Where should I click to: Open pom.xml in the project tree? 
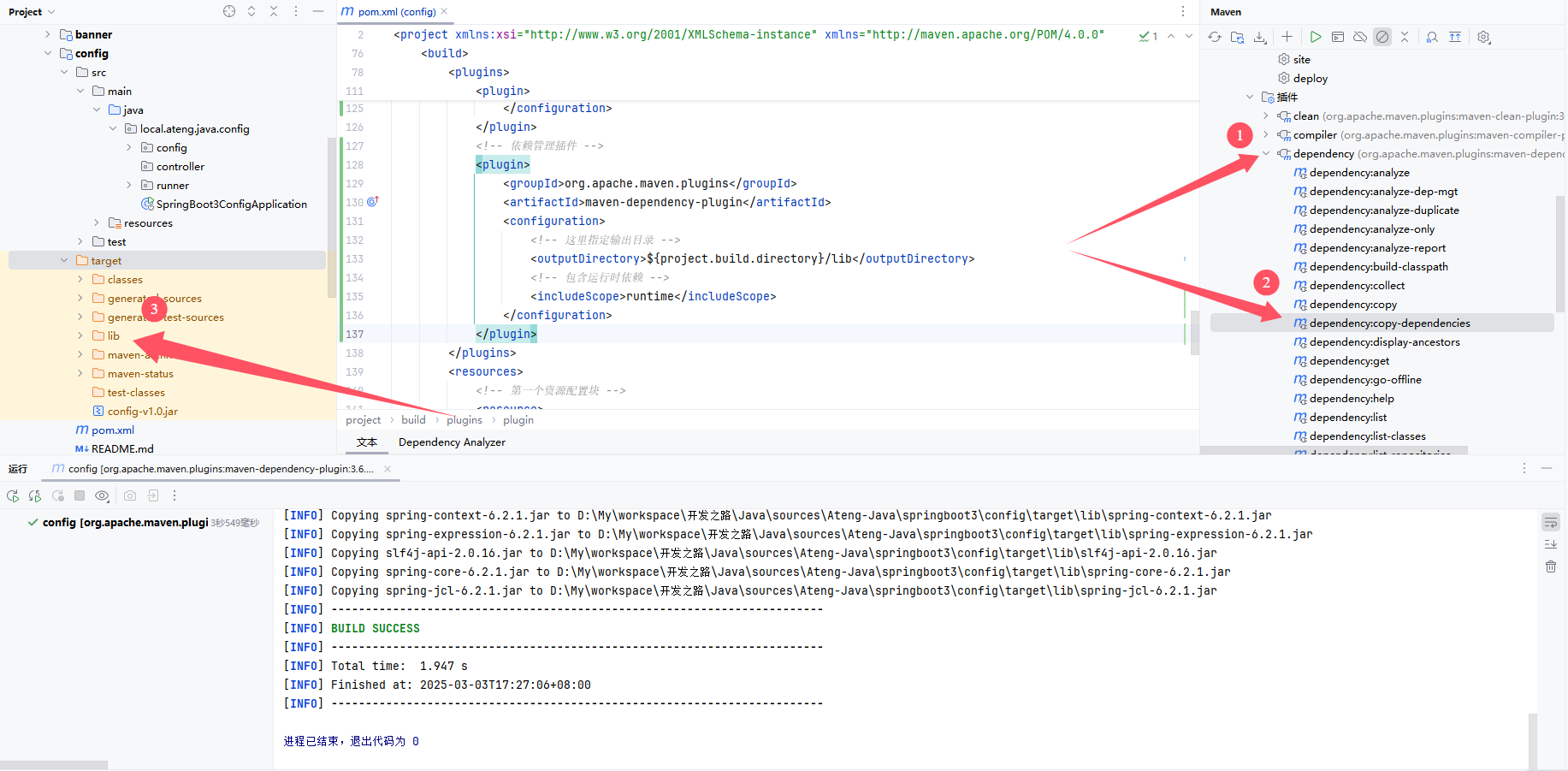(113, 430)
